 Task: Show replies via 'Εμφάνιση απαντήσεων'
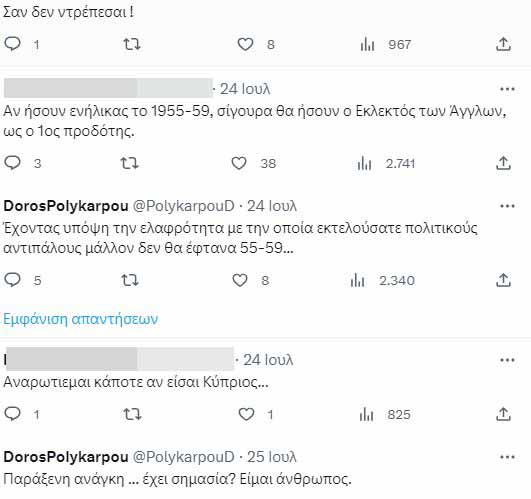pyautogui.click(x=81, y=319)
